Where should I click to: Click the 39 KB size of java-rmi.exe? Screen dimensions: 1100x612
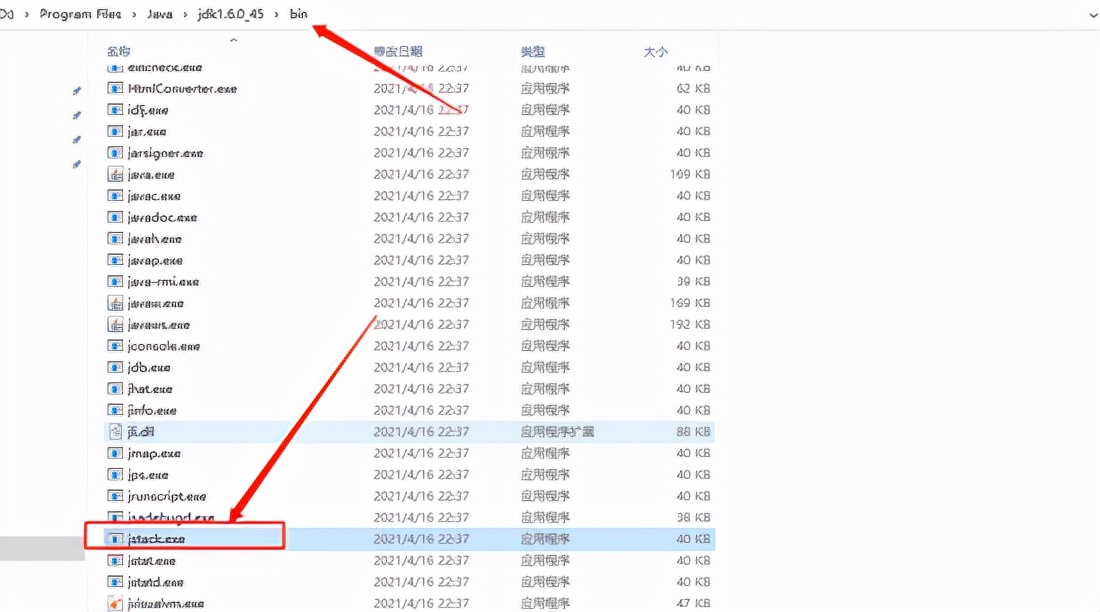693,281
